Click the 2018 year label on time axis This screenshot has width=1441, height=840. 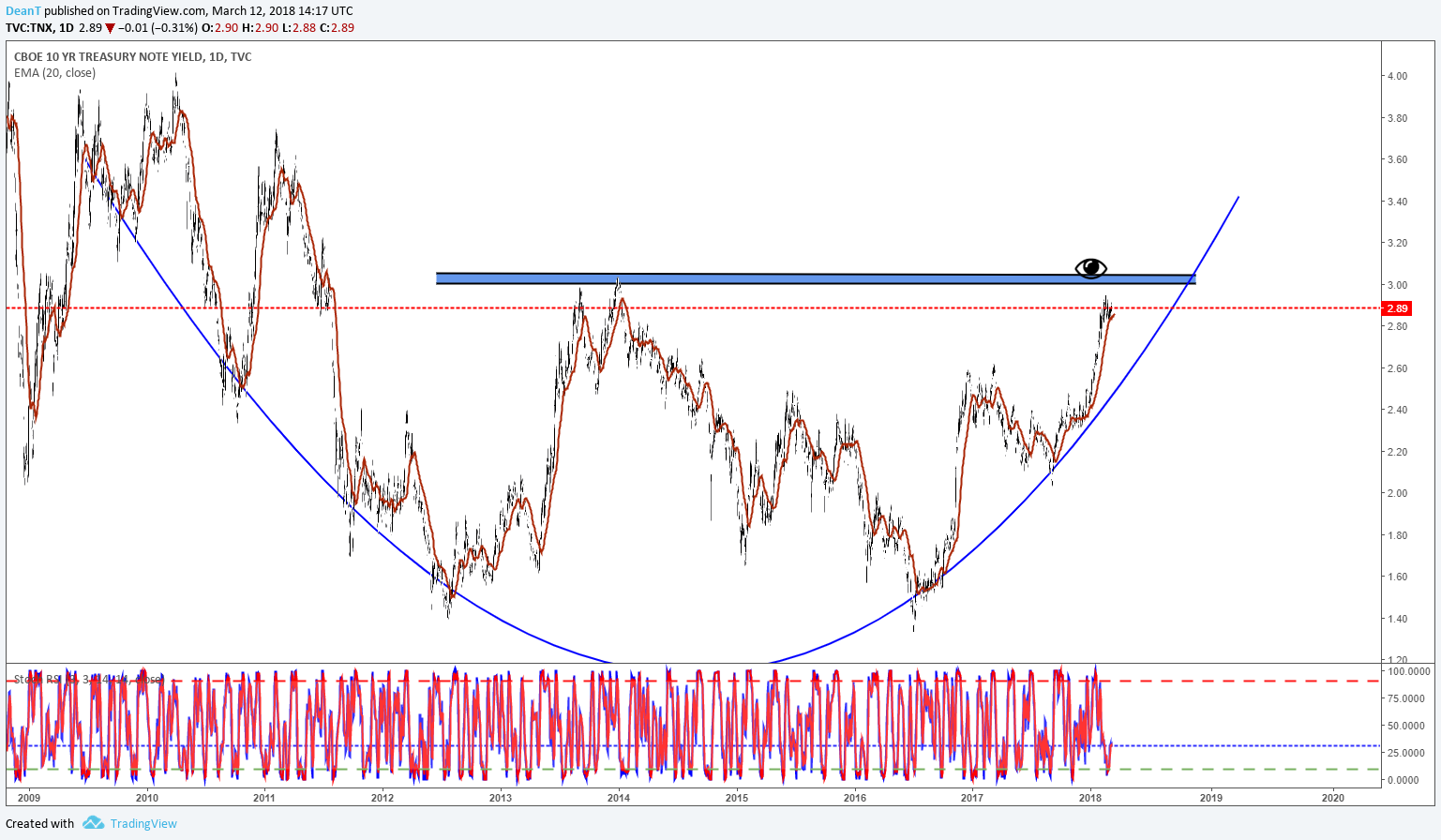click(1090, 798)
